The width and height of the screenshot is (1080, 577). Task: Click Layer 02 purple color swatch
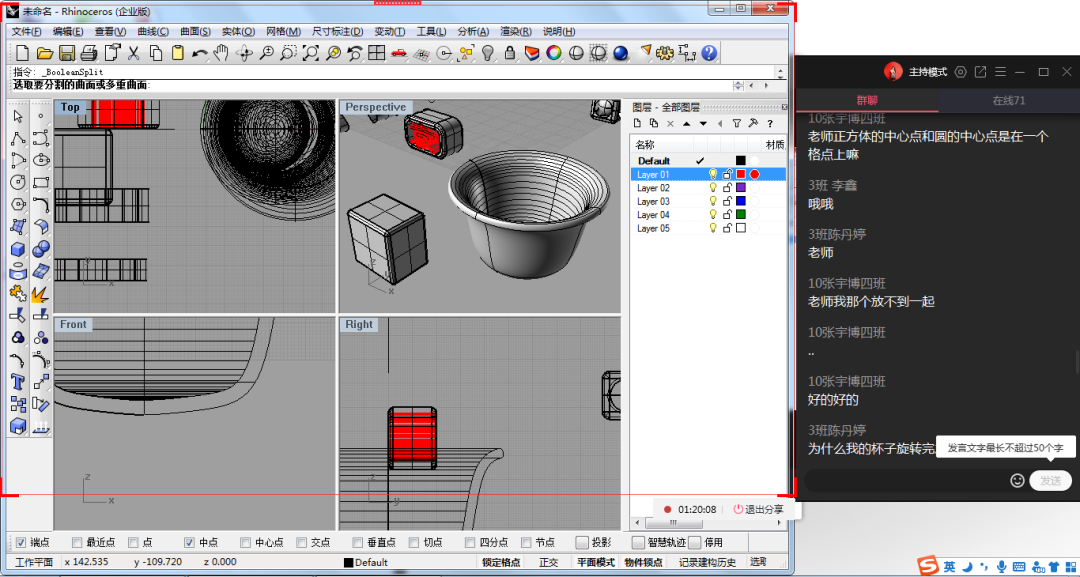(741, 188)
